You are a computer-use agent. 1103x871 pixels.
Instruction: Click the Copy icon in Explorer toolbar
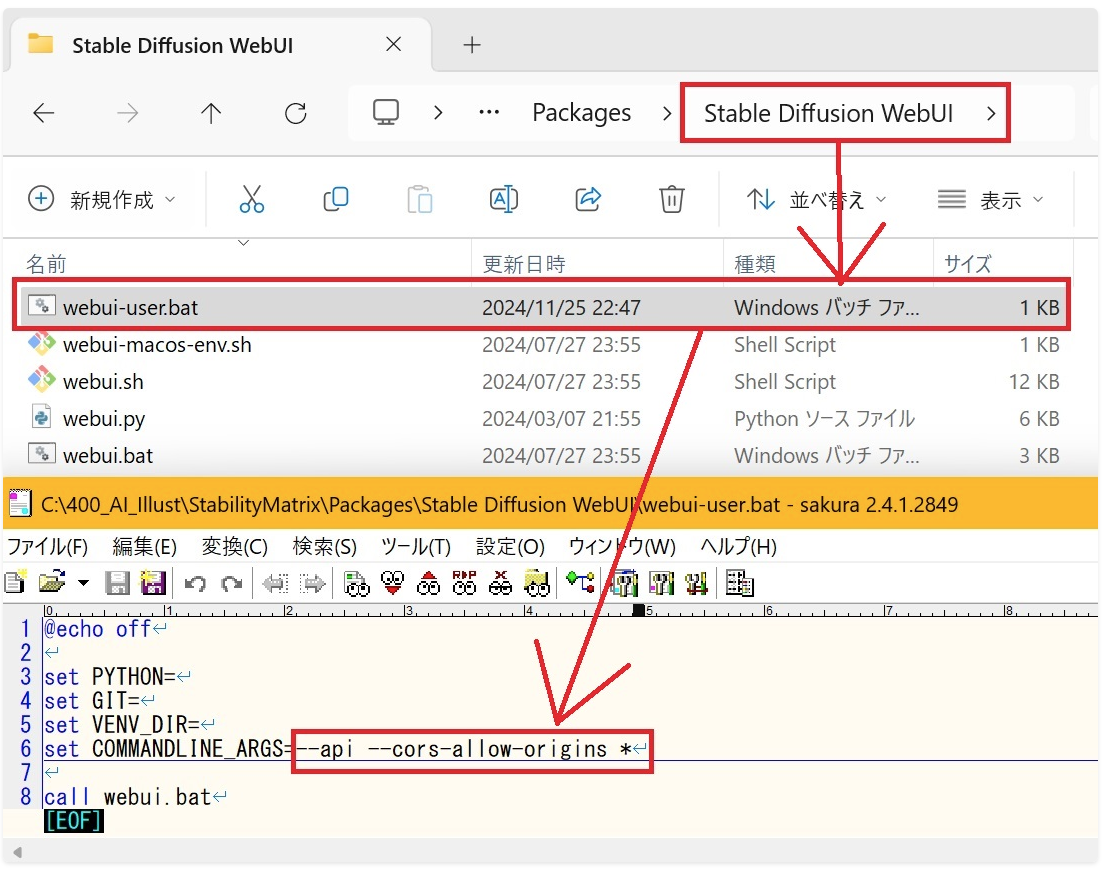[x=336, y=199]
